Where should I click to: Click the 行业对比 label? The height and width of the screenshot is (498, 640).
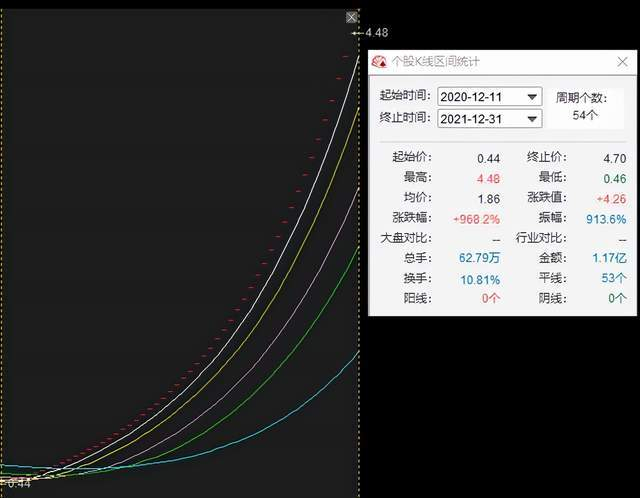point(541,238)
